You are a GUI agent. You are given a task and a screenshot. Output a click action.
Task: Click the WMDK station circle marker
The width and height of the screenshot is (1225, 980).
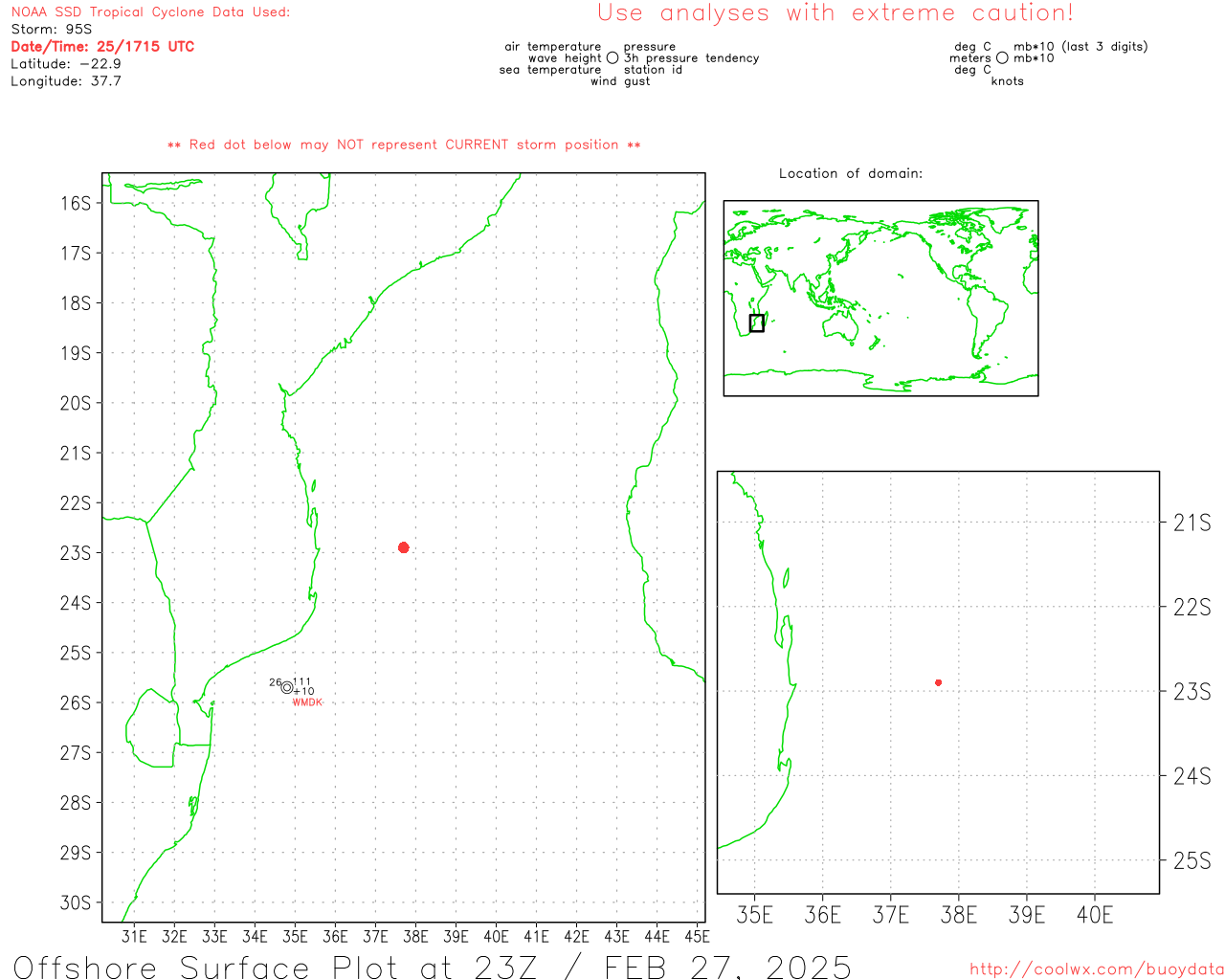click(287, 687)
